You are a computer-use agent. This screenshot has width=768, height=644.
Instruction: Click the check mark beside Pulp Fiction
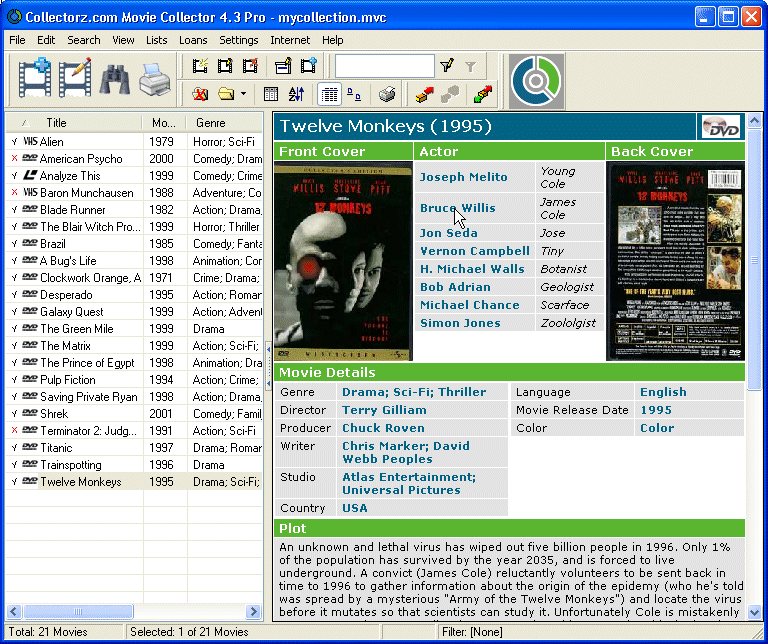[15, 380]
